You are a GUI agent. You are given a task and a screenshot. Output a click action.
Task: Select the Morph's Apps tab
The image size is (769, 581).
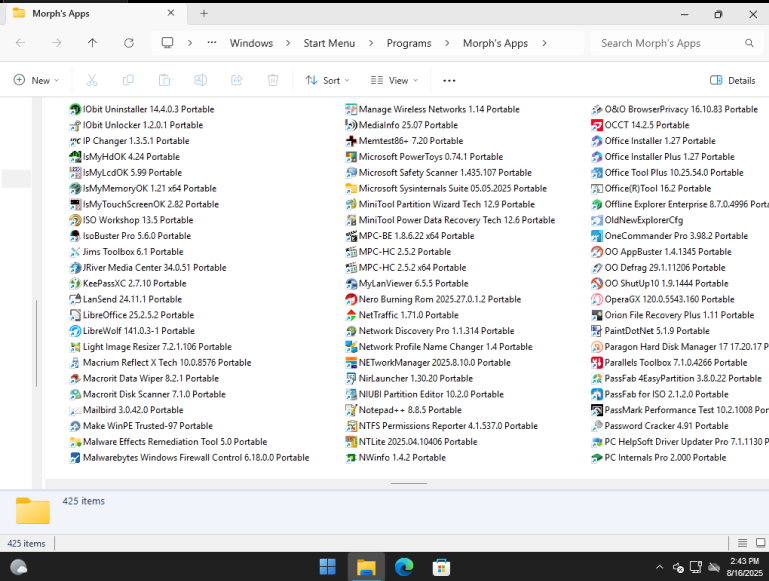pyautogui.click(x=94, y=14)
